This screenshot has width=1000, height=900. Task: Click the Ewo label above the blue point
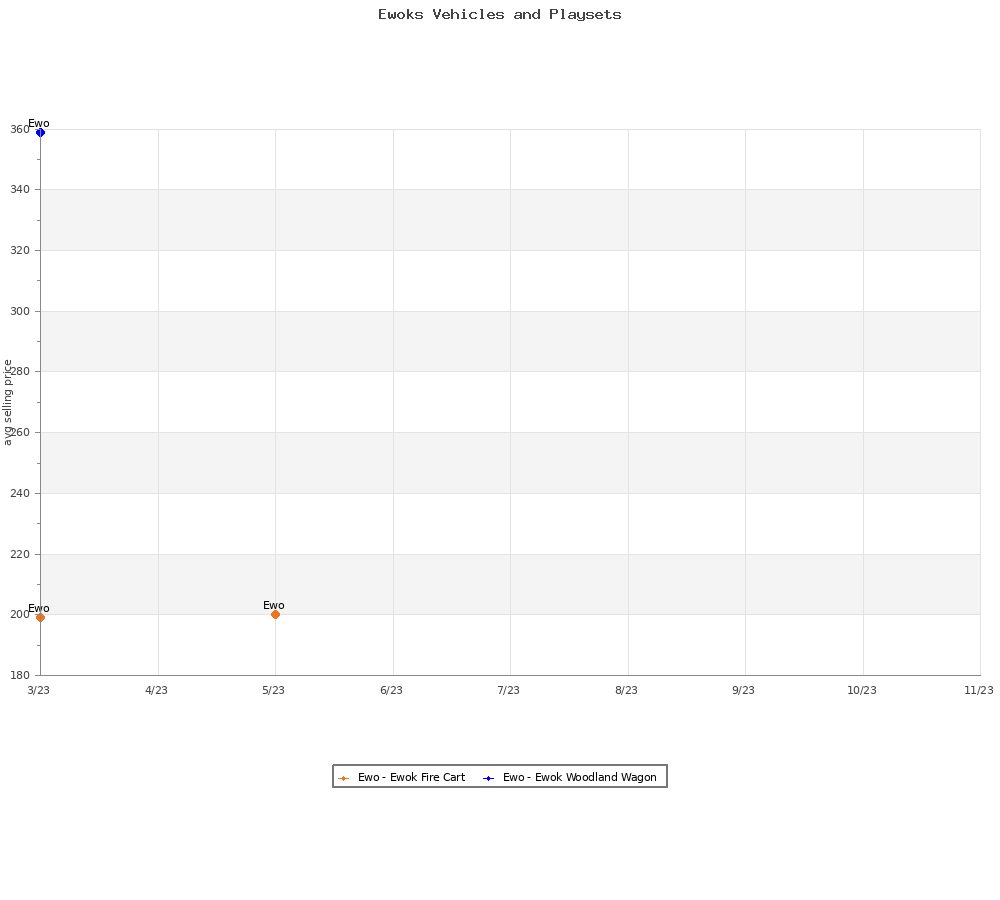coord(39,124)
